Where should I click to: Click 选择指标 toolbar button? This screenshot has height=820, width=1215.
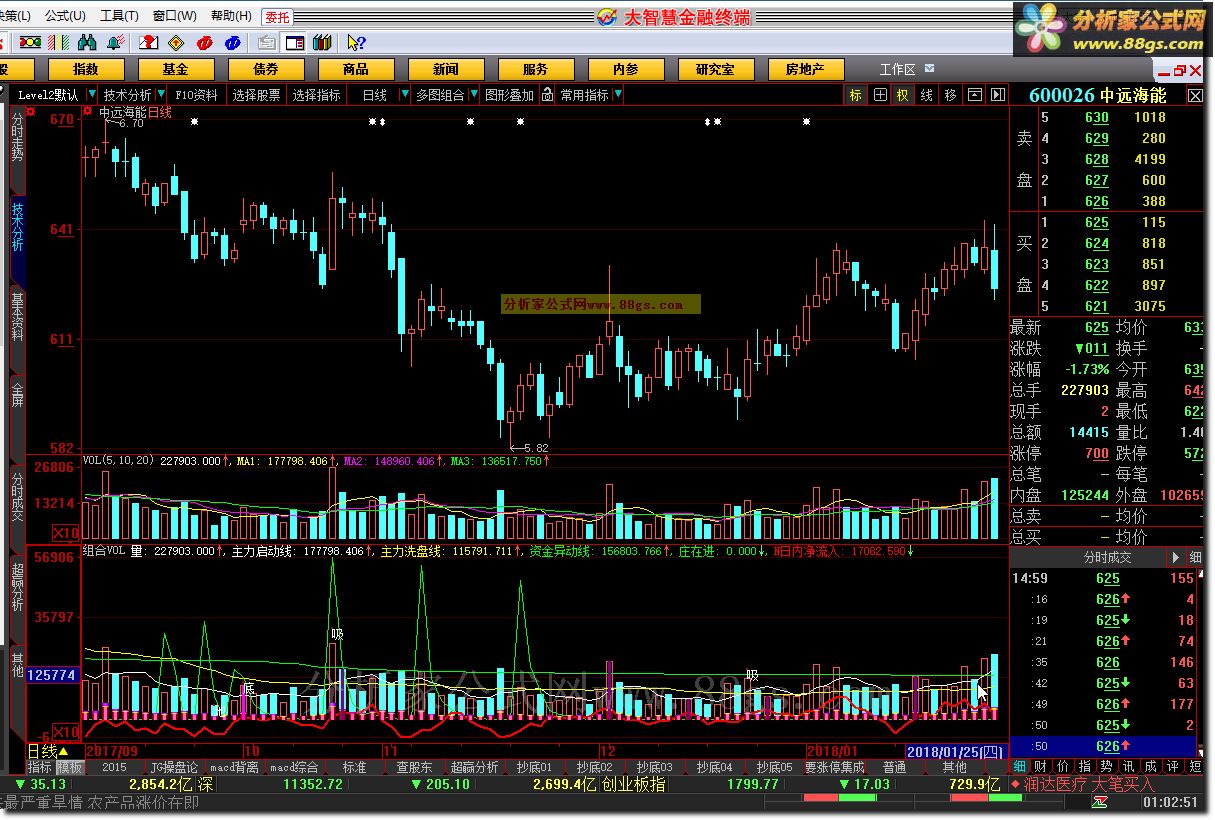pyautogui.click(x=316, y=95)
